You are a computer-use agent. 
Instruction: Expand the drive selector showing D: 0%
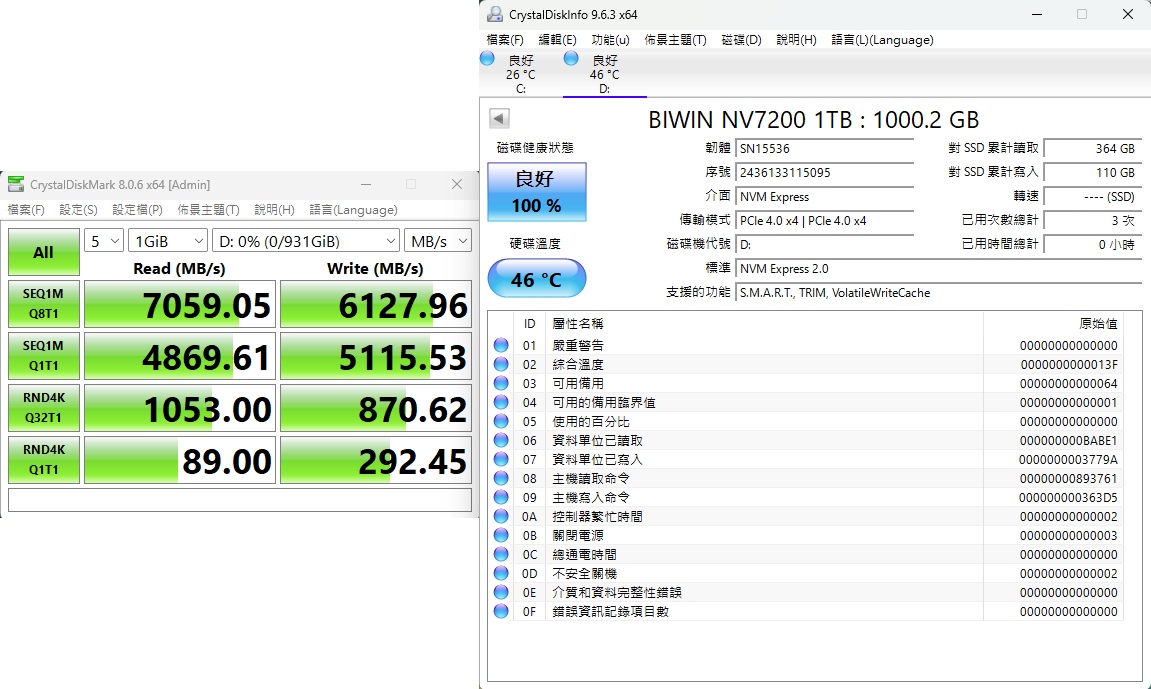306,241
